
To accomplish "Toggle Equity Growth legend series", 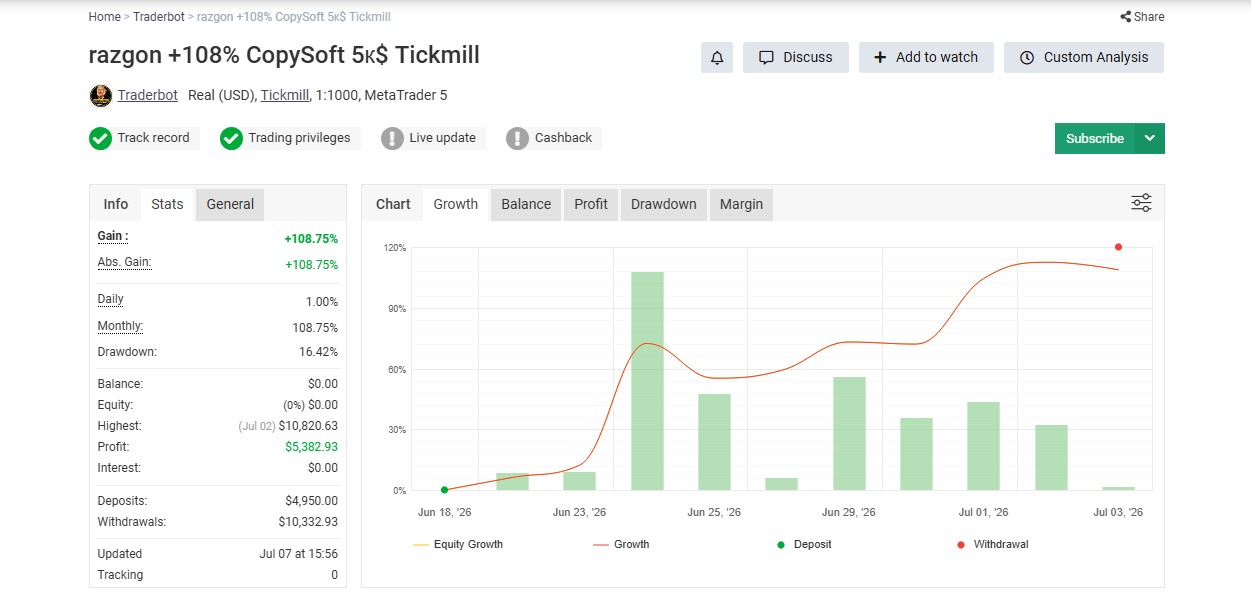I will 458,545.
